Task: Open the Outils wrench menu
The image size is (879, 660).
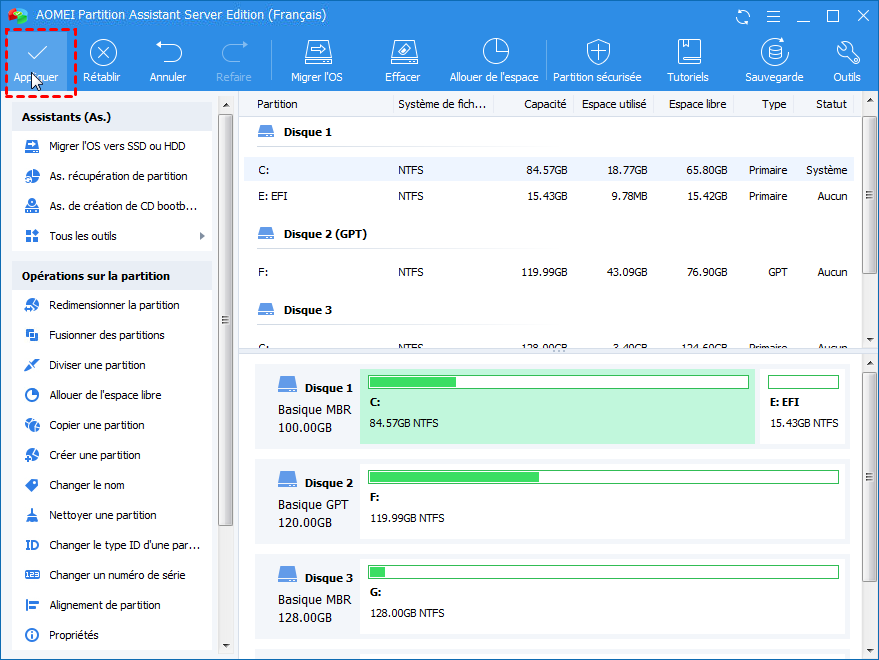Action: pyautogui.click(x=846, y=60)
